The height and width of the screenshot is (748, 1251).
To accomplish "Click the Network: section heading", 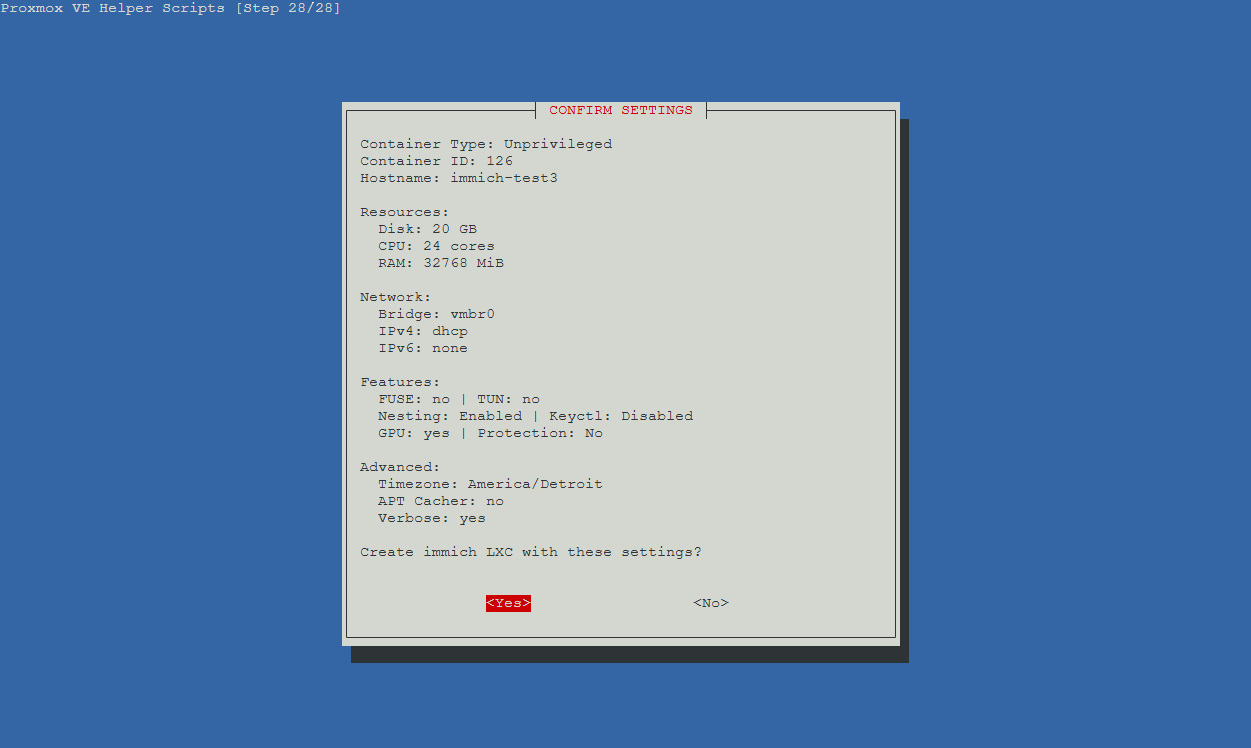I will click(396, 297).
